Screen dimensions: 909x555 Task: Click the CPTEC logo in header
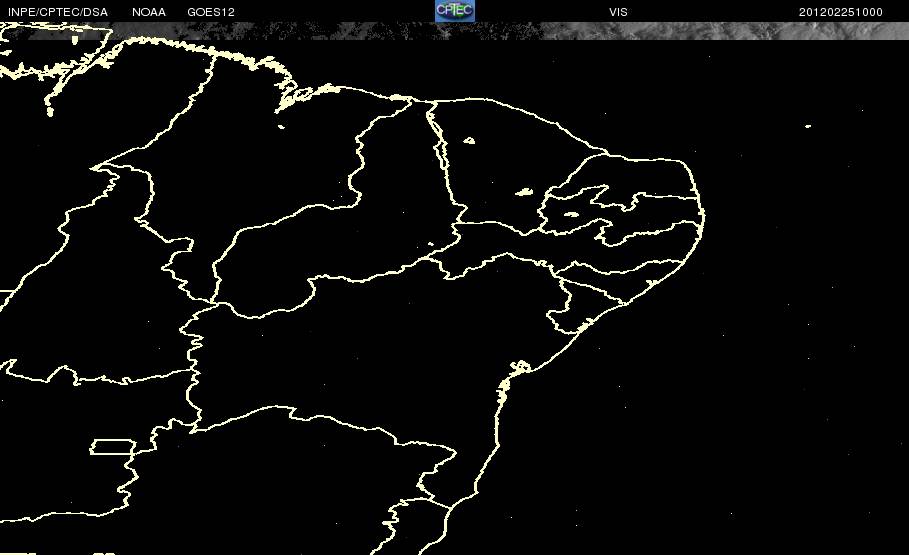click(454, 11)
